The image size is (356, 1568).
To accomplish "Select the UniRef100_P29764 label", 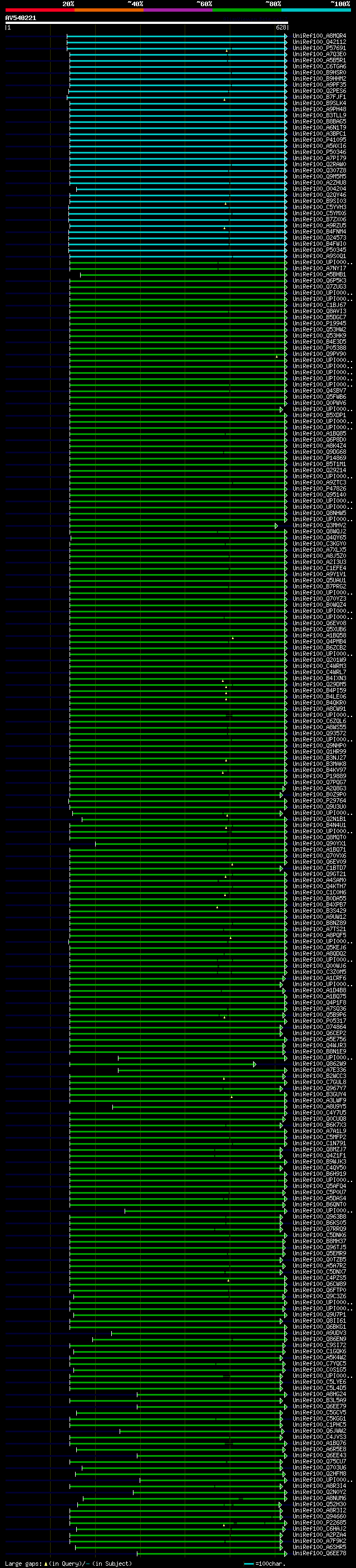I will click(319, 800).
